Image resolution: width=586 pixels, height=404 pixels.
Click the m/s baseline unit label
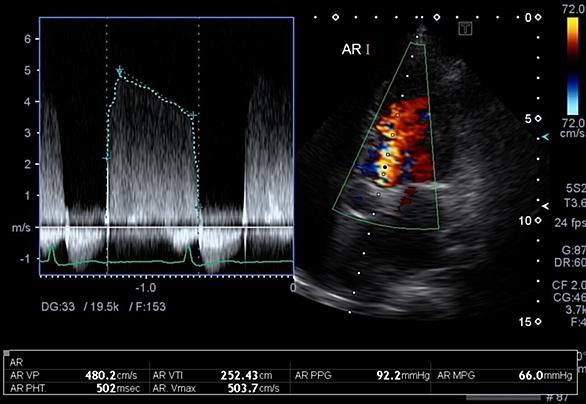coord(21,227)
